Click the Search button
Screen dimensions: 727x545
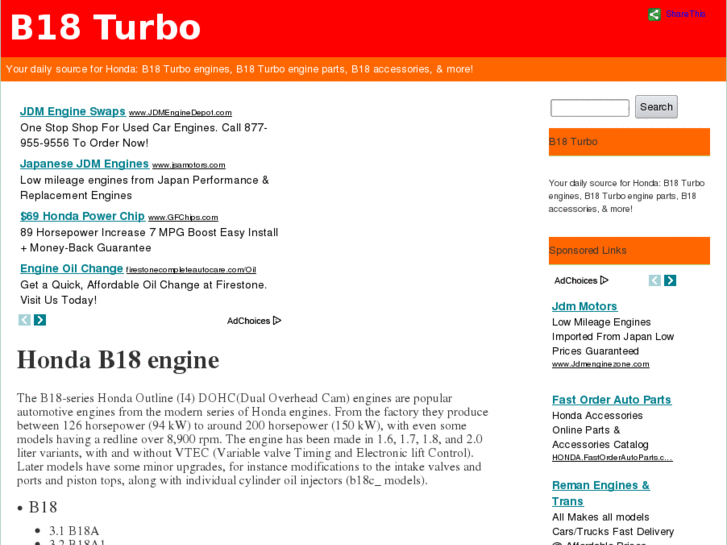[x=656, y=107]
